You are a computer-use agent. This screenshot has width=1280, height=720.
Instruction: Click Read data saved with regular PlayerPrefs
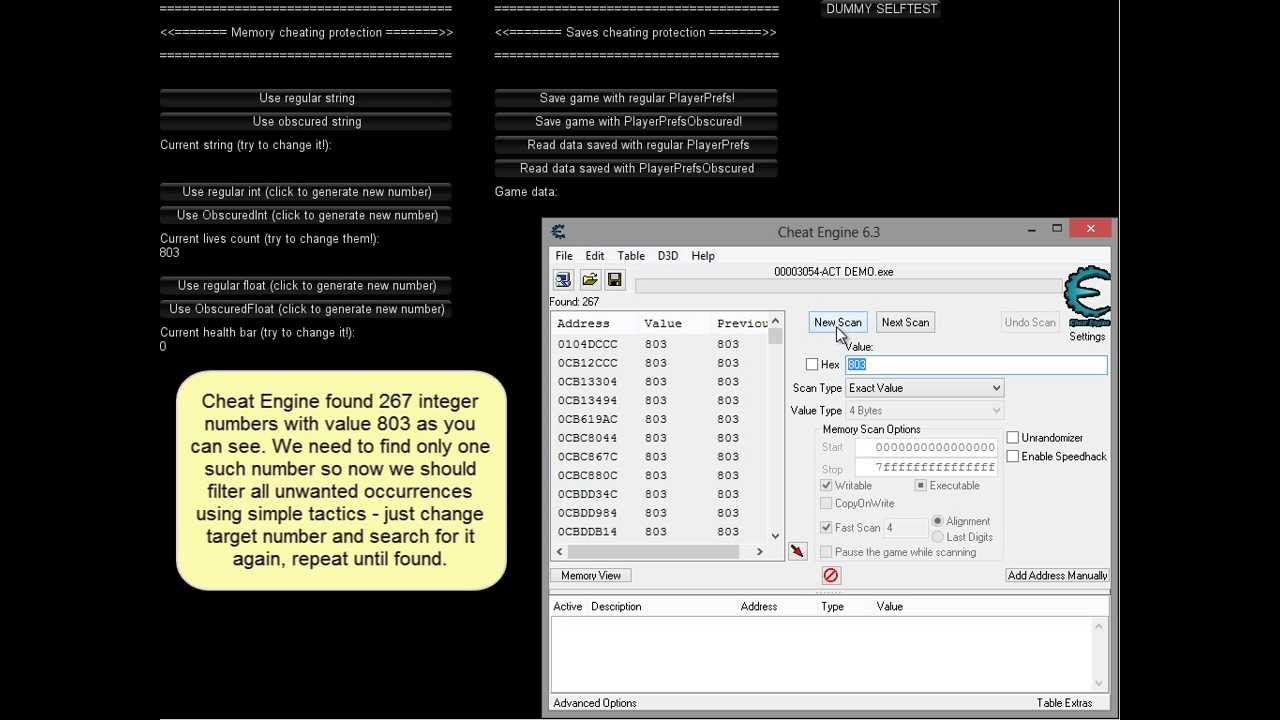pyautogui.click(x=636, y=145)
